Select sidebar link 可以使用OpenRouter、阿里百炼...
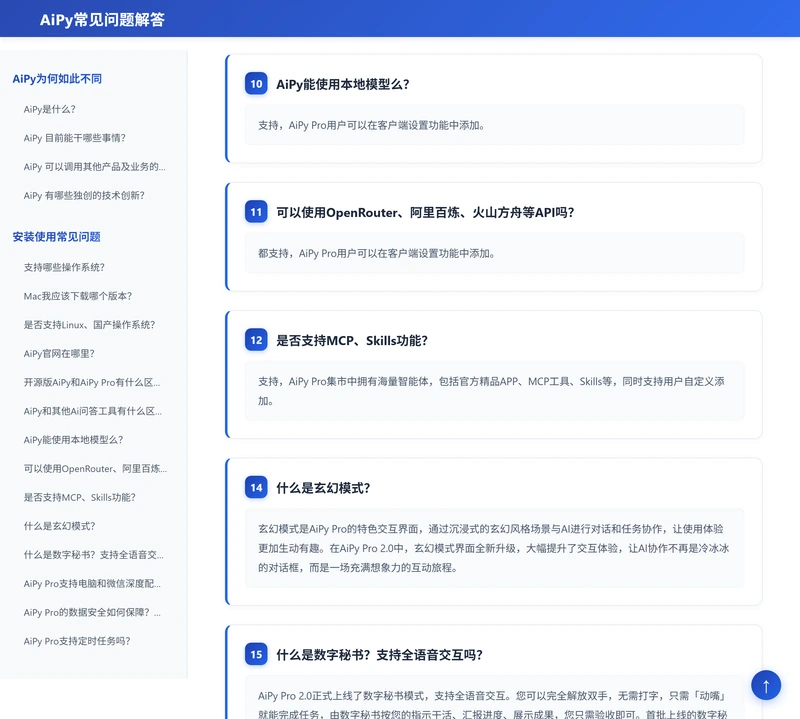 [x=95, y=468]
